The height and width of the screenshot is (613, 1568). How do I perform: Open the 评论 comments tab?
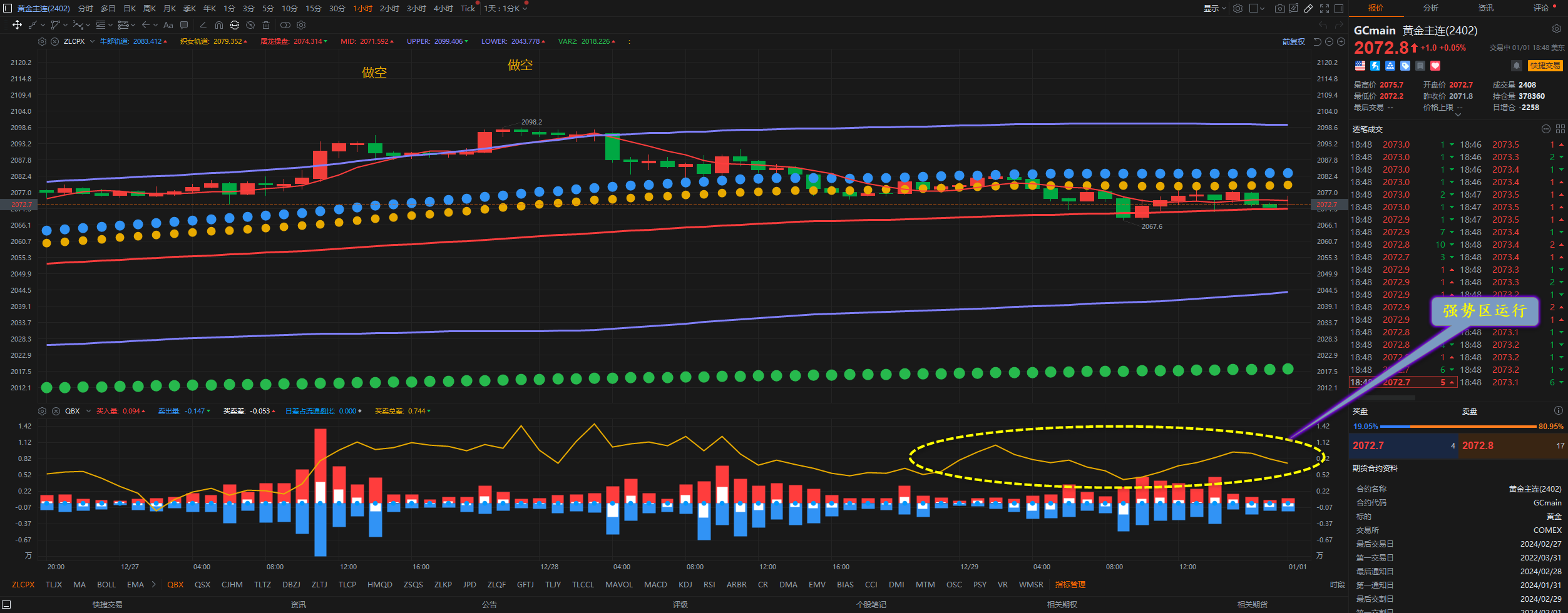pyautogui.click(x=1540, y=8)
